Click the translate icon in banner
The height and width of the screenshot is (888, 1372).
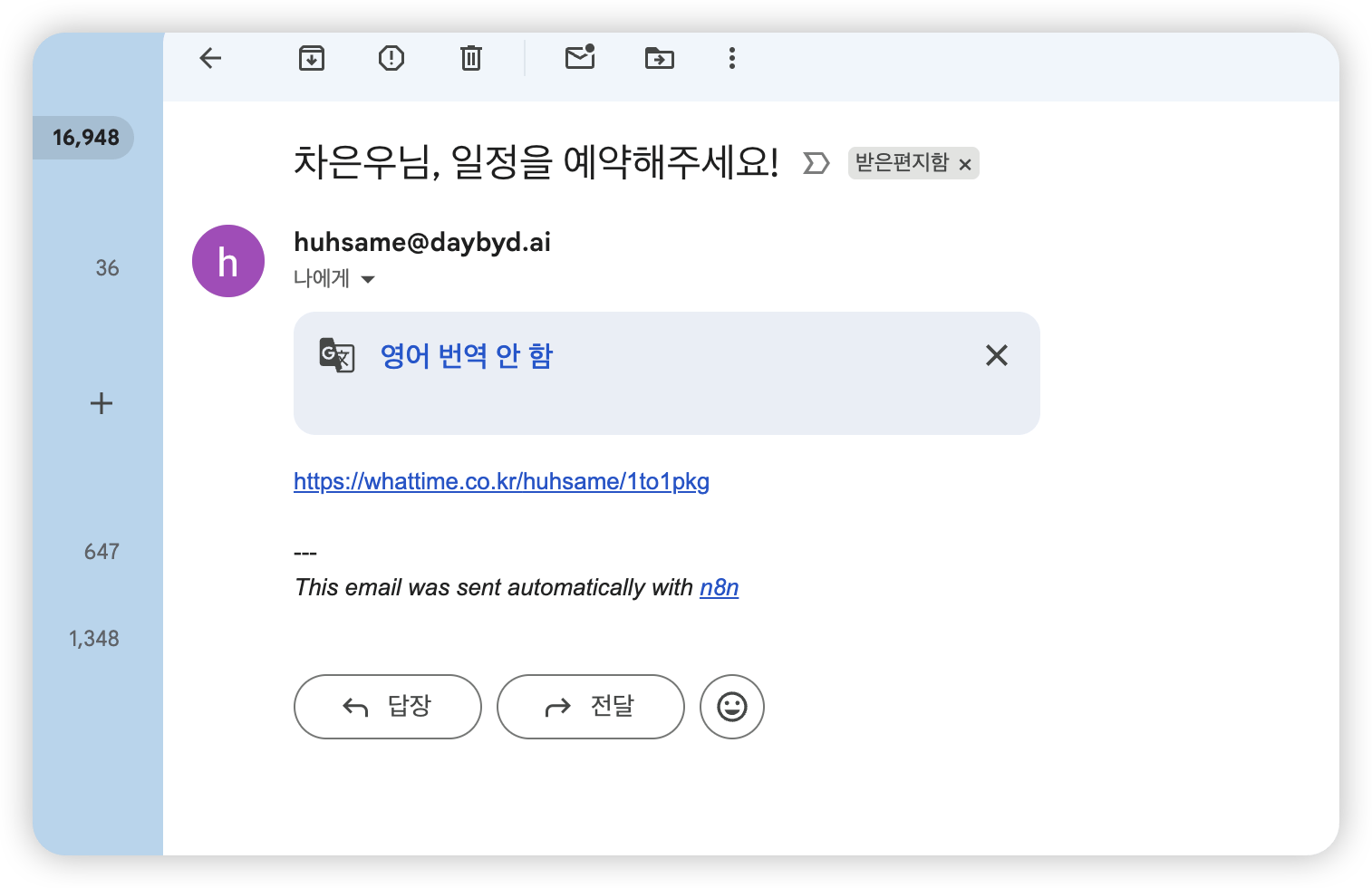[x=337, y=355]
